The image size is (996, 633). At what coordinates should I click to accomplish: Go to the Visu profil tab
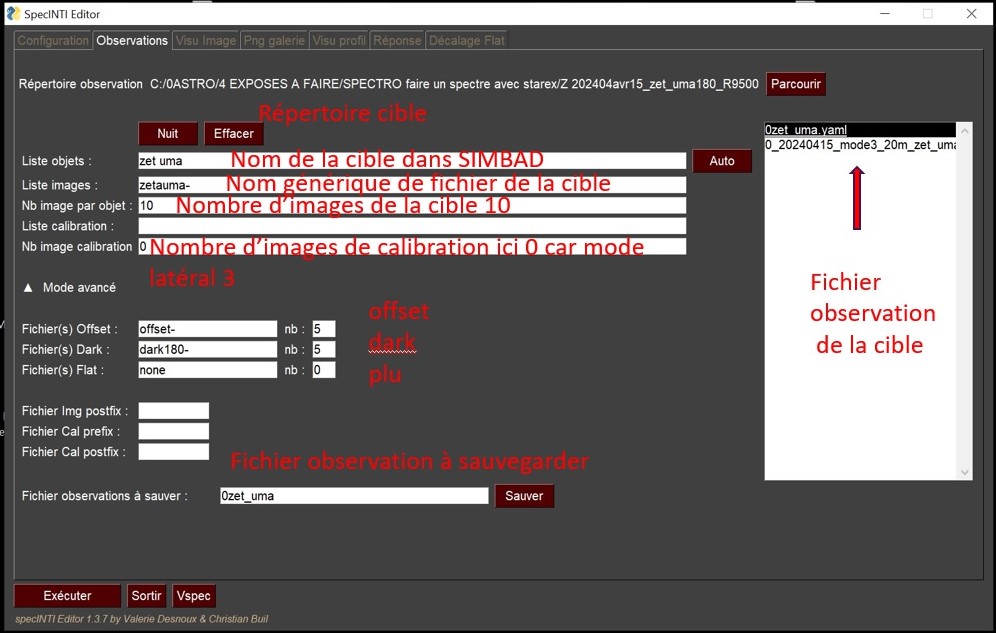(339, 41)
